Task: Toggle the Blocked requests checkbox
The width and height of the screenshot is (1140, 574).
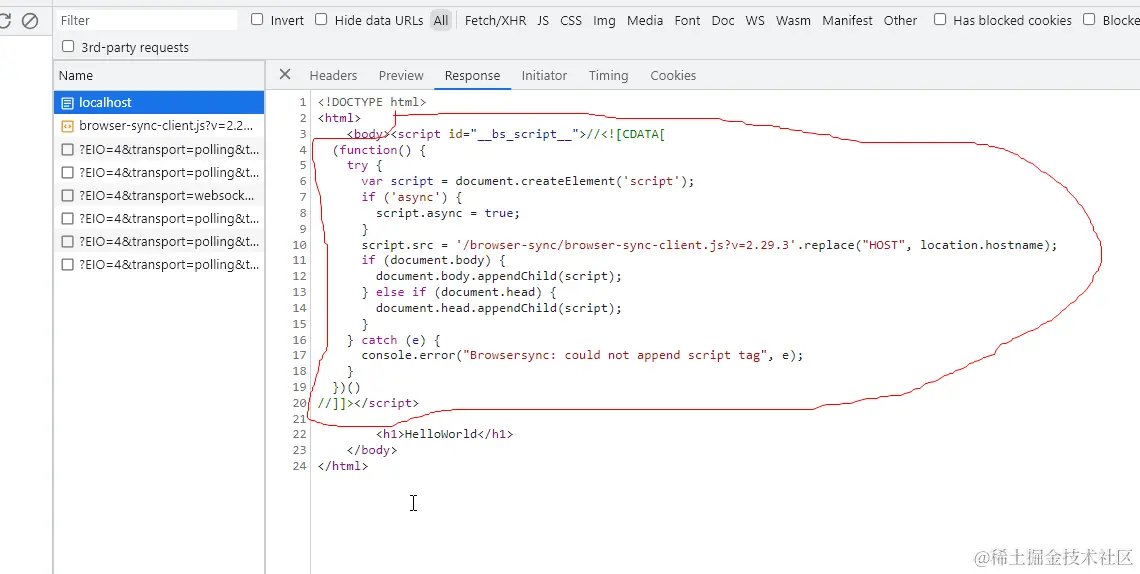Action: coord(1089,20)
